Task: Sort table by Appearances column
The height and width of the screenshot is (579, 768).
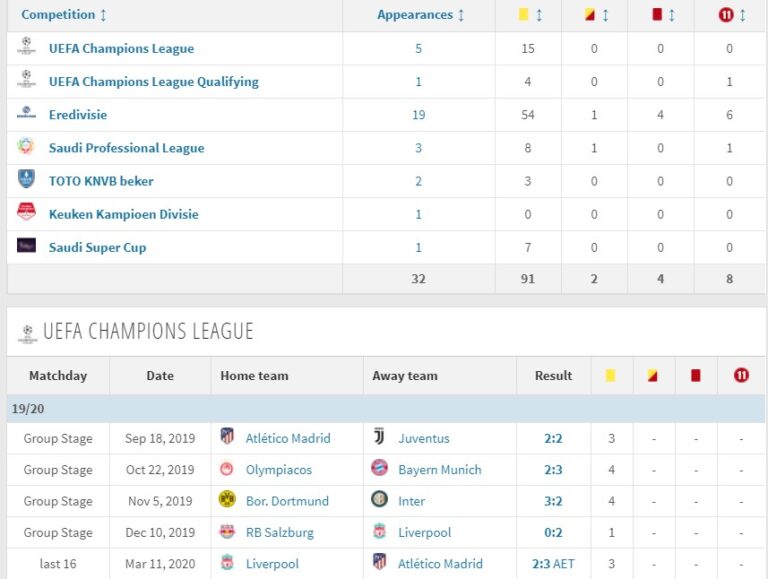Action: click(x=420, y=15)
